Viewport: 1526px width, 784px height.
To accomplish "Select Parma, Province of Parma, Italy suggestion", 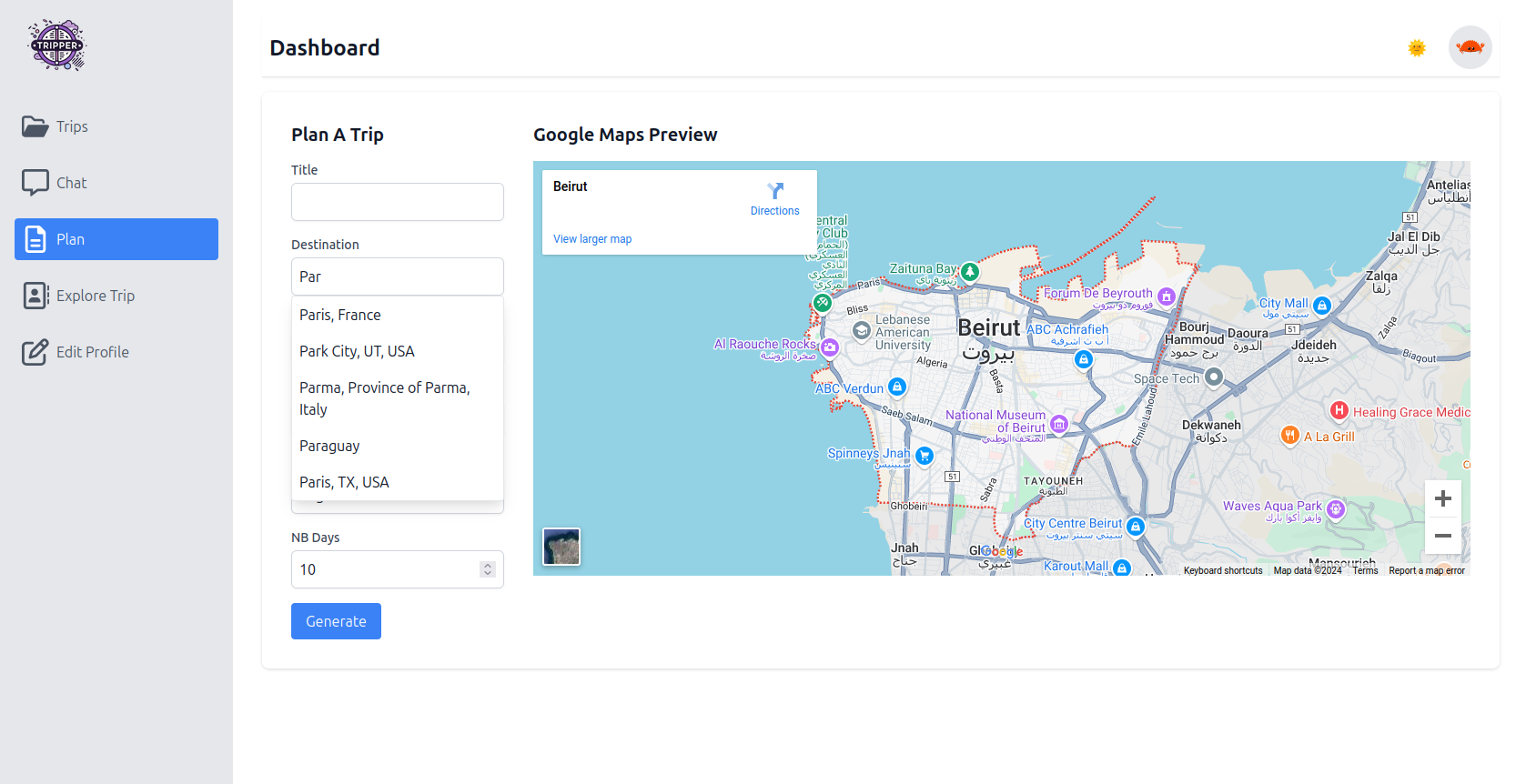I will [x=398, y=398].
